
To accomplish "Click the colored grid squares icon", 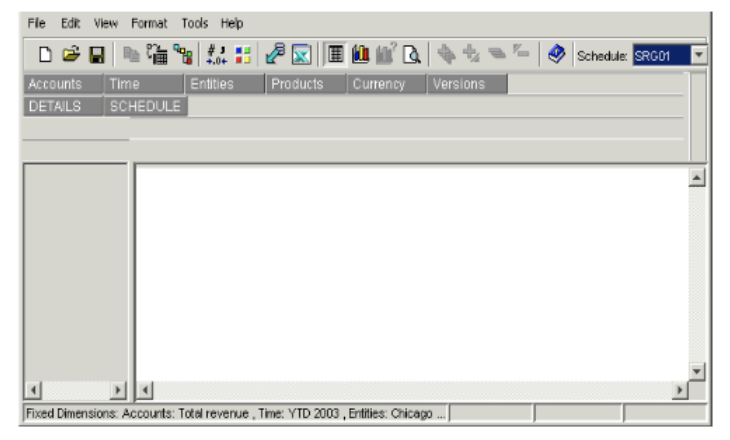I will click(x=241, y=56).
